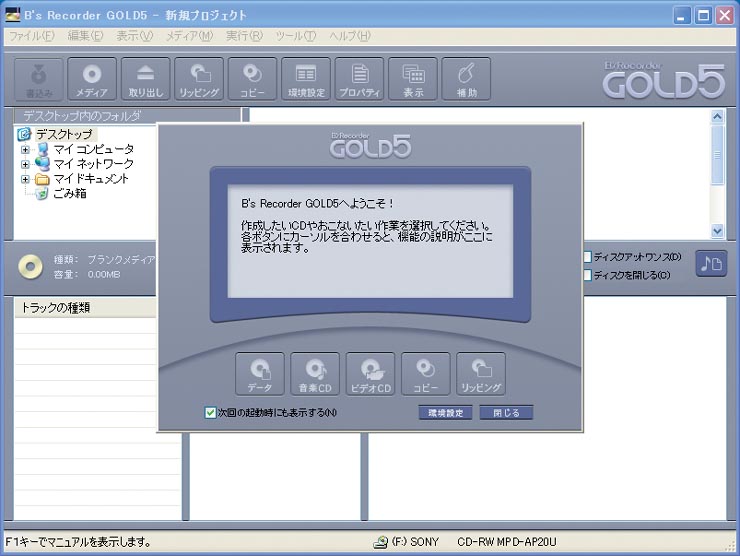Click the 環境設定 button in dialog
Screen dimensions: 740x556
(445, 412)
